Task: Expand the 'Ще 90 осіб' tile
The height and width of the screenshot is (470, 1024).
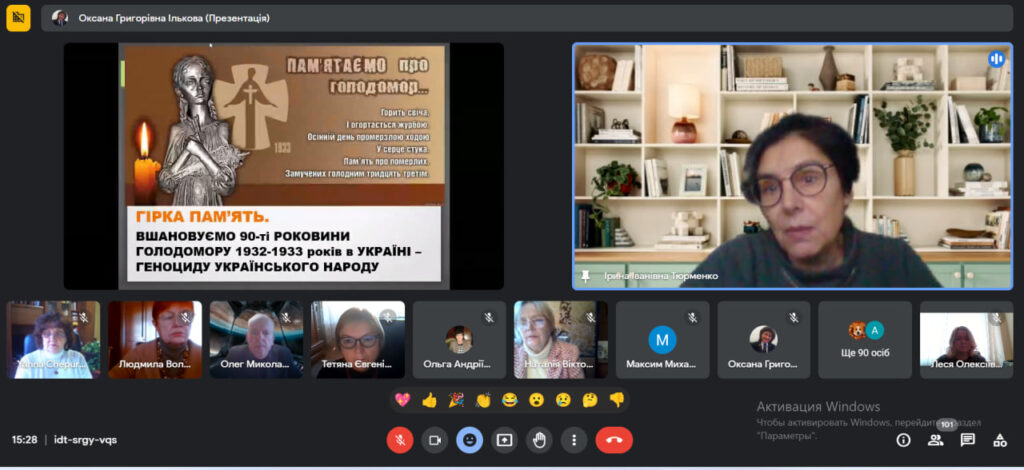Action: 865,340
